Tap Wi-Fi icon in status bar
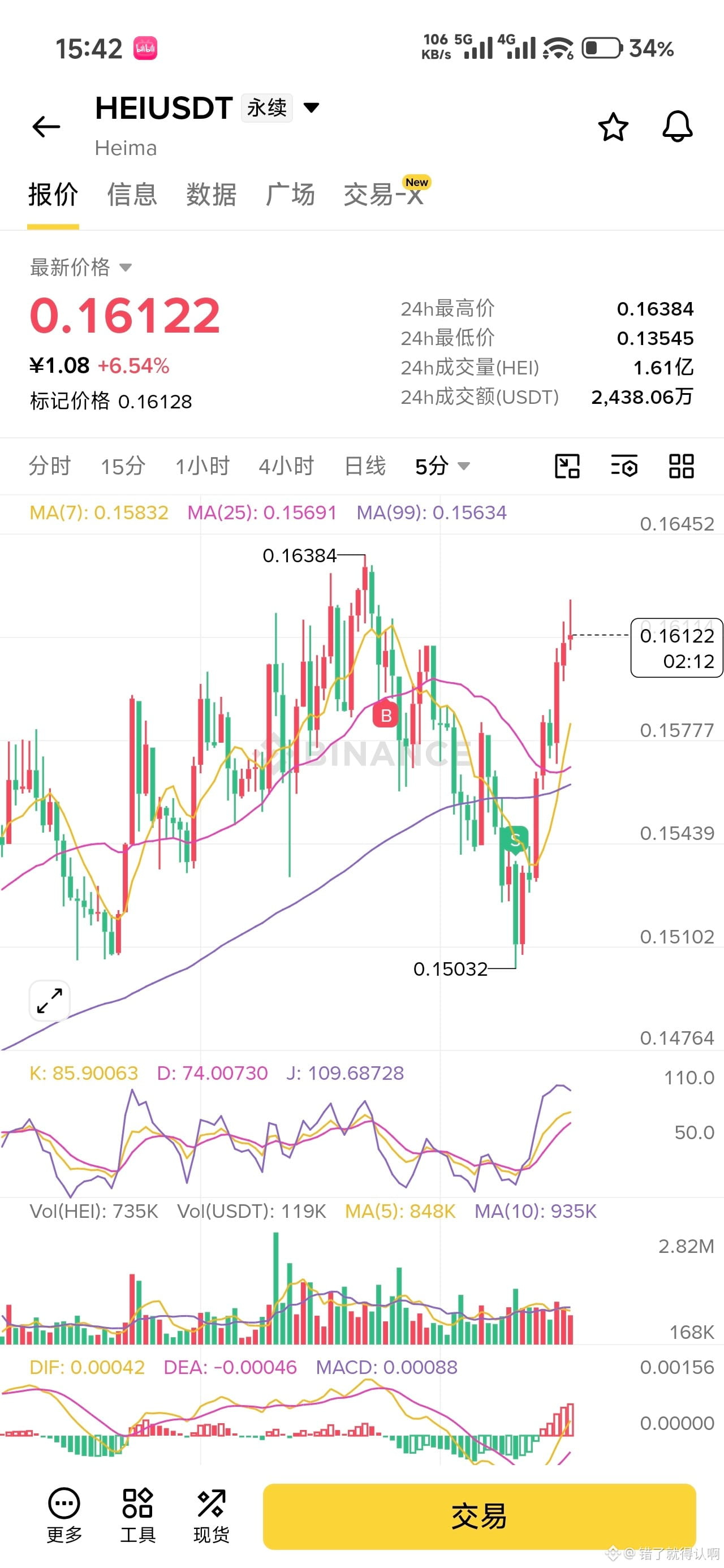 [558, 48]
